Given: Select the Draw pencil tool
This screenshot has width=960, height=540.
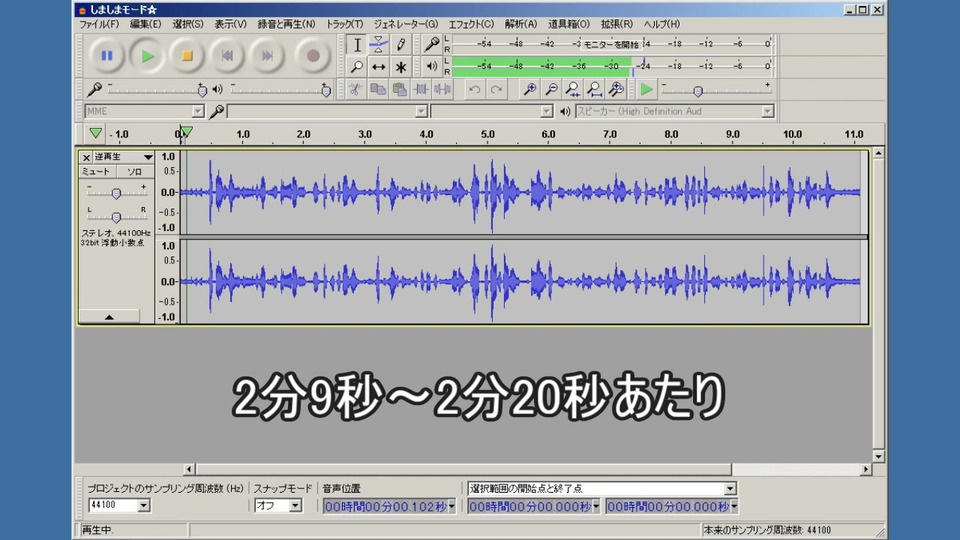Looking at the screenshot, I should click(x=401, y=45).
